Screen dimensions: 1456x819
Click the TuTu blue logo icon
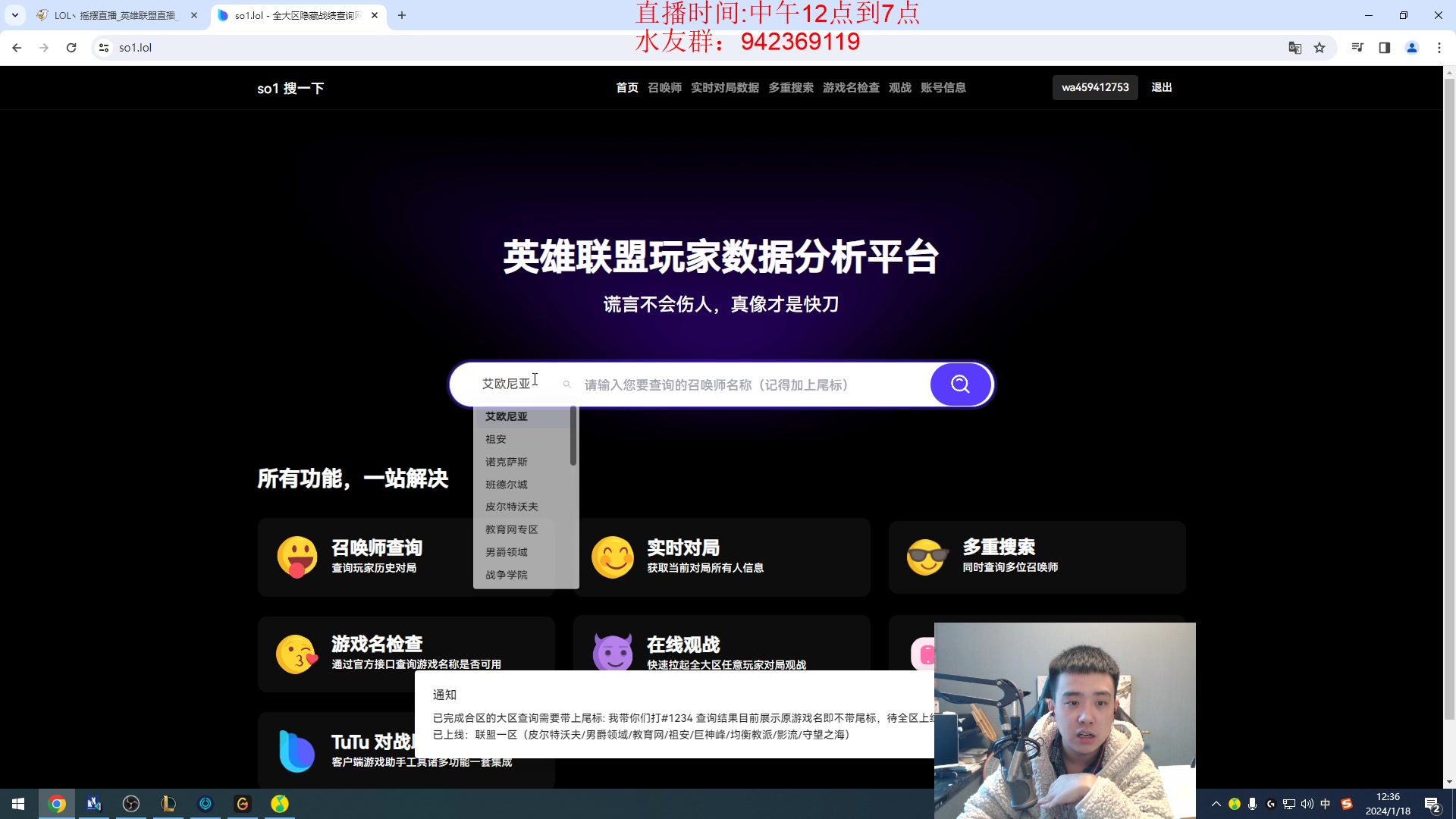click(x=297, y=751)
